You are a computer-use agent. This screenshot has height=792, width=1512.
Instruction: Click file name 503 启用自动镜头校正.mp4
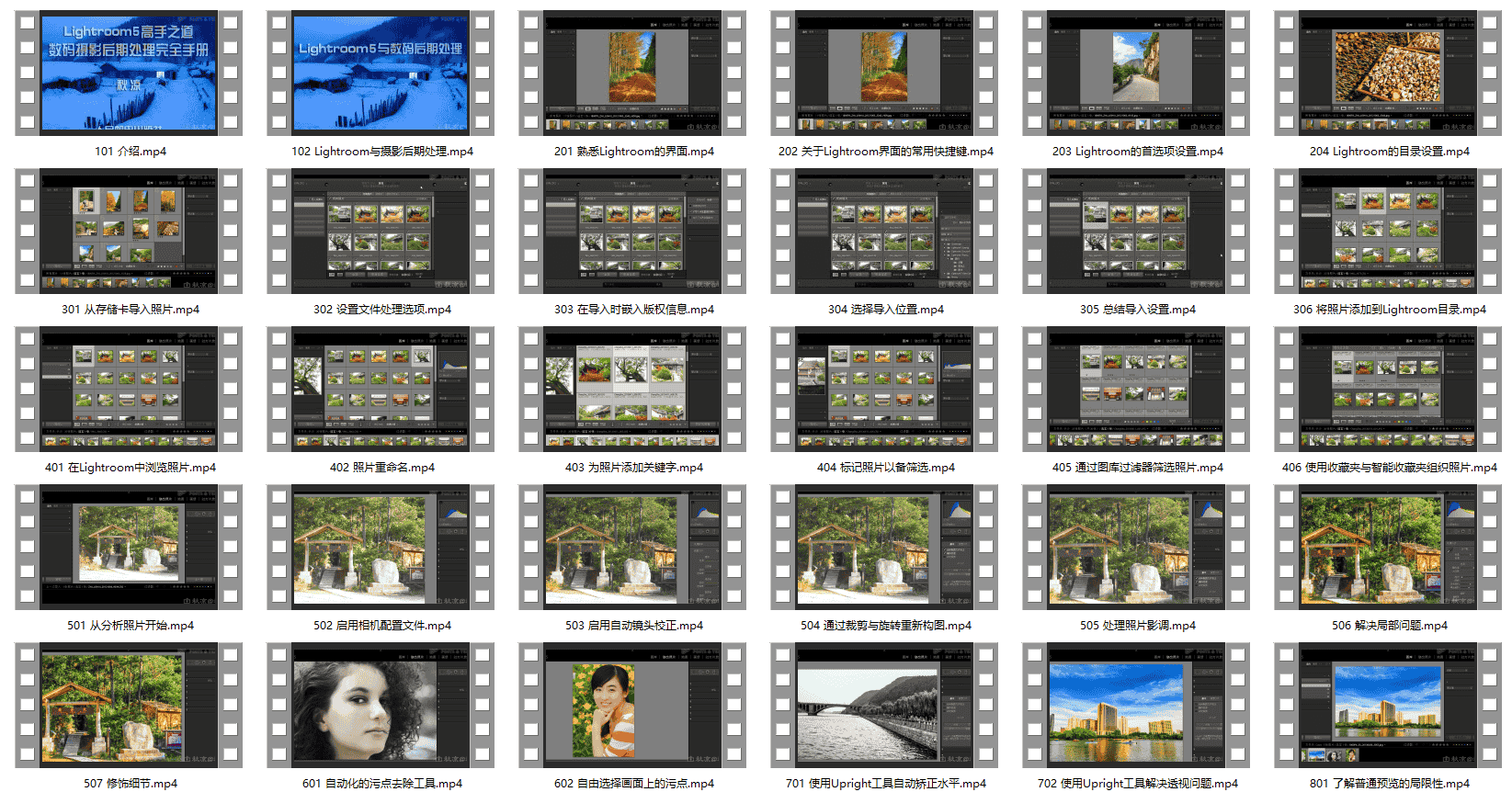tap(633, 626)
